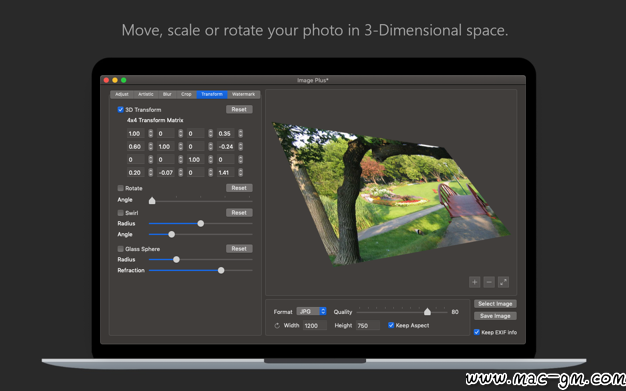This screenshot has width=626, height=391.
Task: Click the fit-to-window expand icon
Action: [x=503, y=282]
